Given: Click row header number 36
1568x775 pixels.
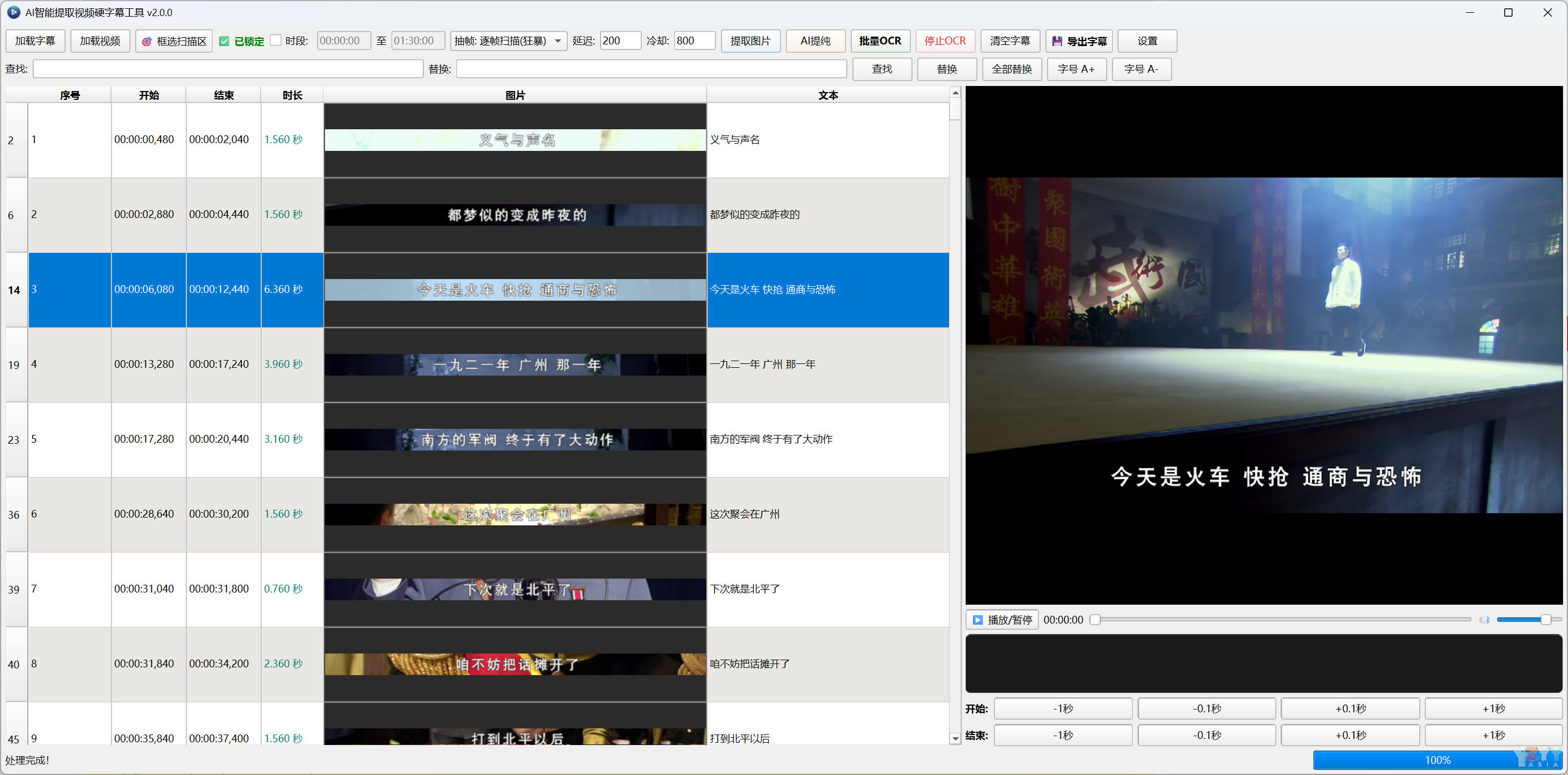Looking at the screenshot, I should point(17,514).
